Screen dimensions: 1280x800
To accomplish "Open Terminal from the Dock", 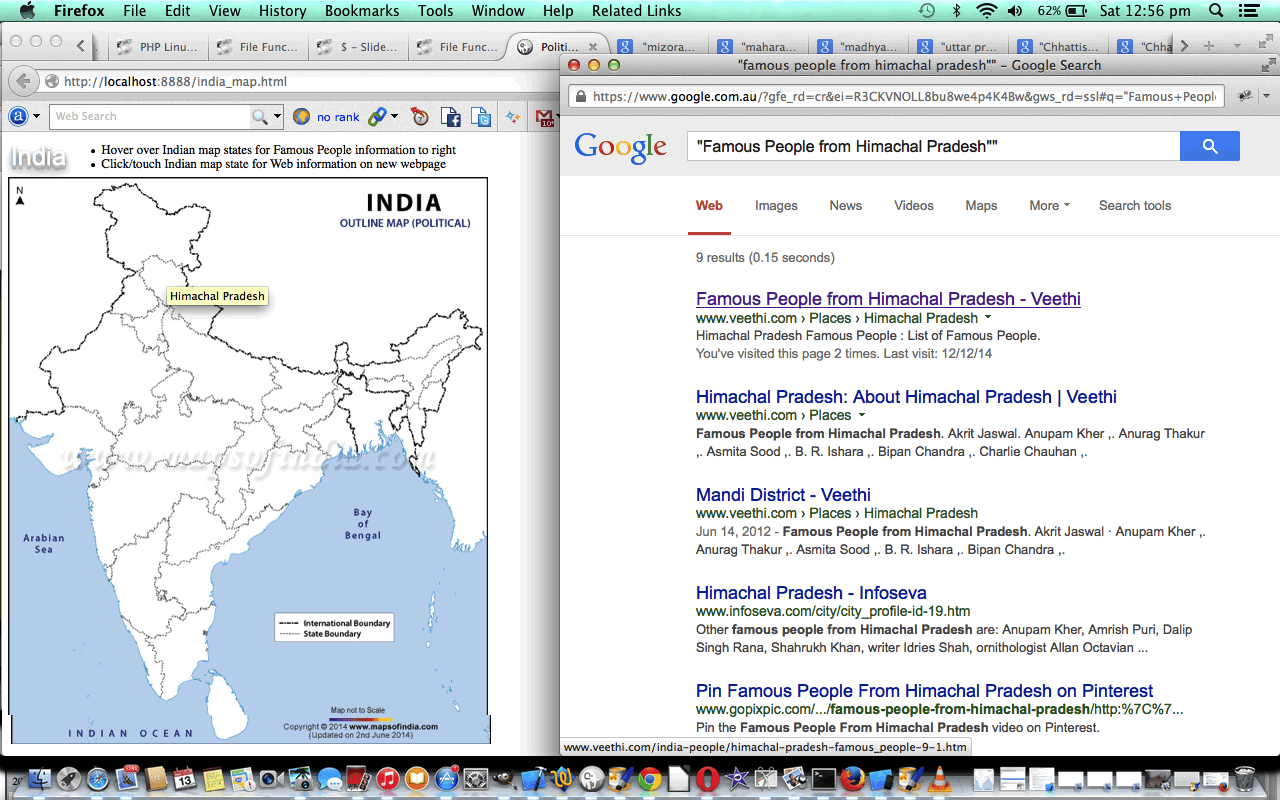I will click(x=824, y=779).
